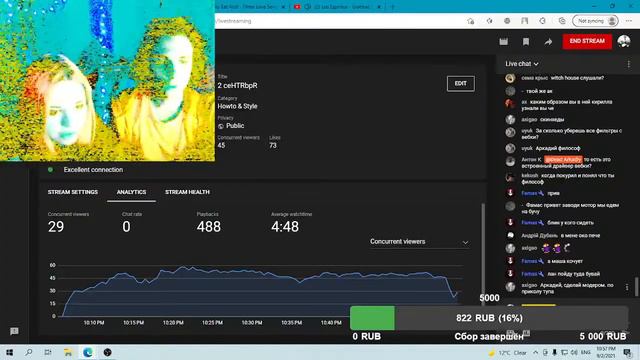Open File Explorer from the taskbar
640x360 pixels.
click(x=68, y=352)
